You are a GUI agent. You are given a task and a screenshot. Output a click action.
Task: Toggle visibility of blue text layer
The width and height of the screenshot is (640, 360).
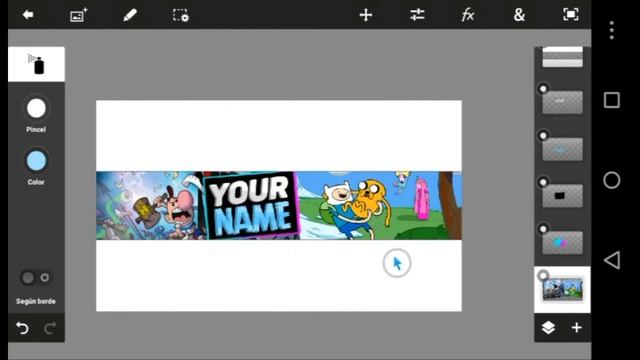(x=543, y=136)
